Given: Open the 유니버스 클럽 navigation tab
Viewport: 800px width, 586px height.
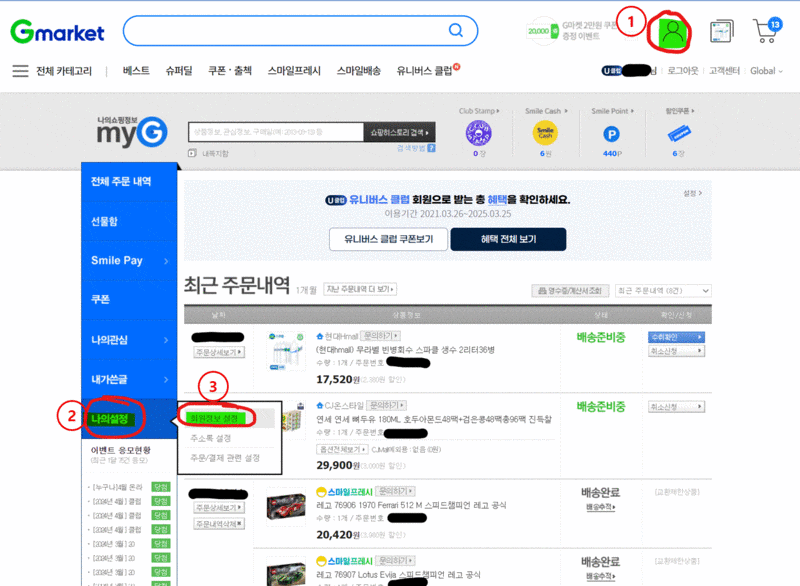Looking at the screenshot, I should coord(424,71).
